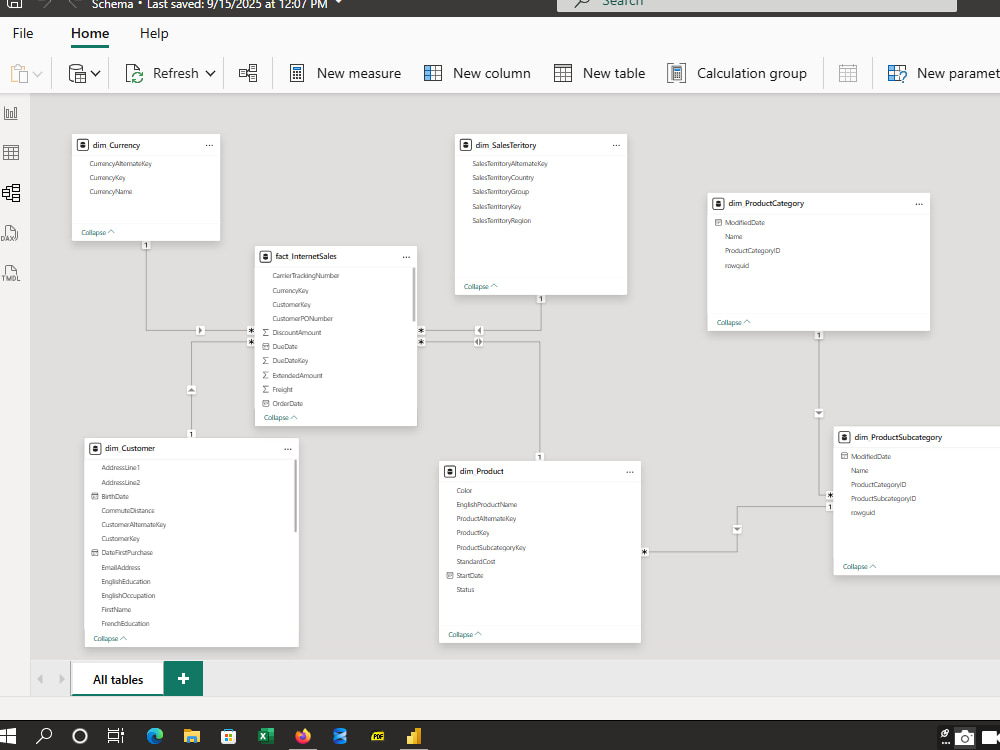Click the search box in title bar
The image size is (1000, 750).
point(756,4)
